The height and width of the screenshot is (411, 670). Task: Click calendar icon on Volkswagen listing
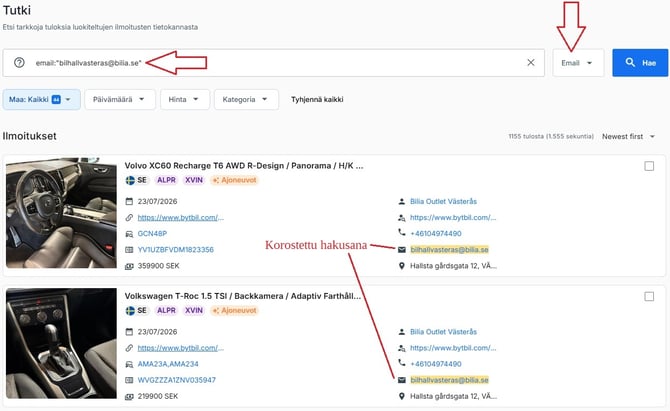pyautogui.click(x=129, y=332)
